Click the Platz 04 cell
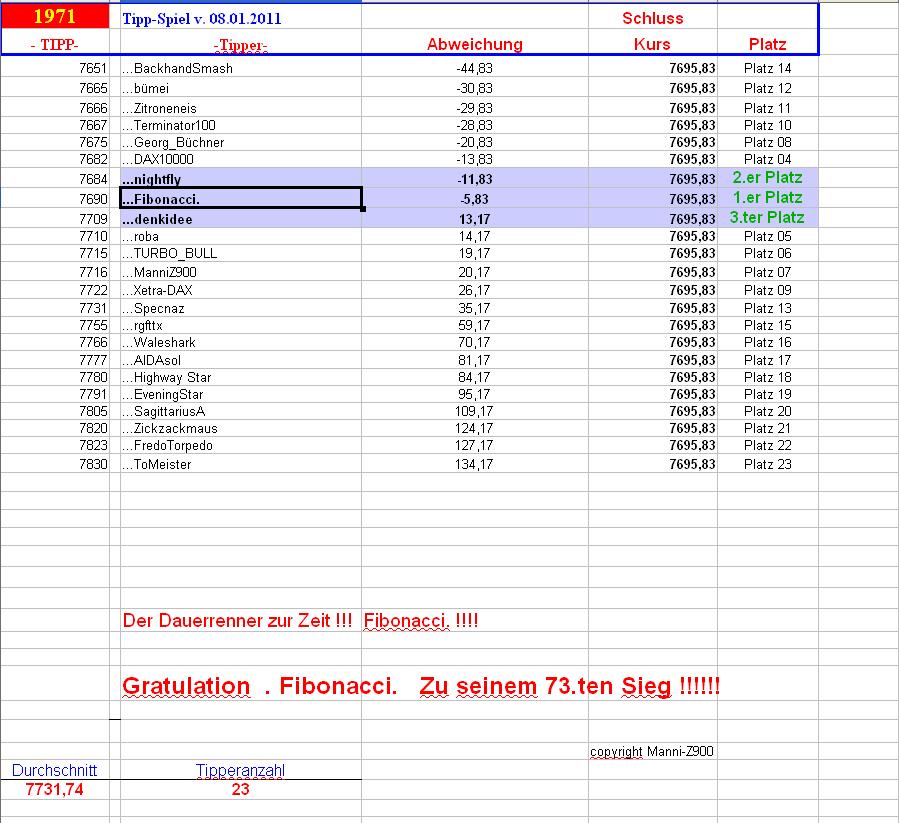This screenshot has height=823, width=899. [x=767, y=159]
